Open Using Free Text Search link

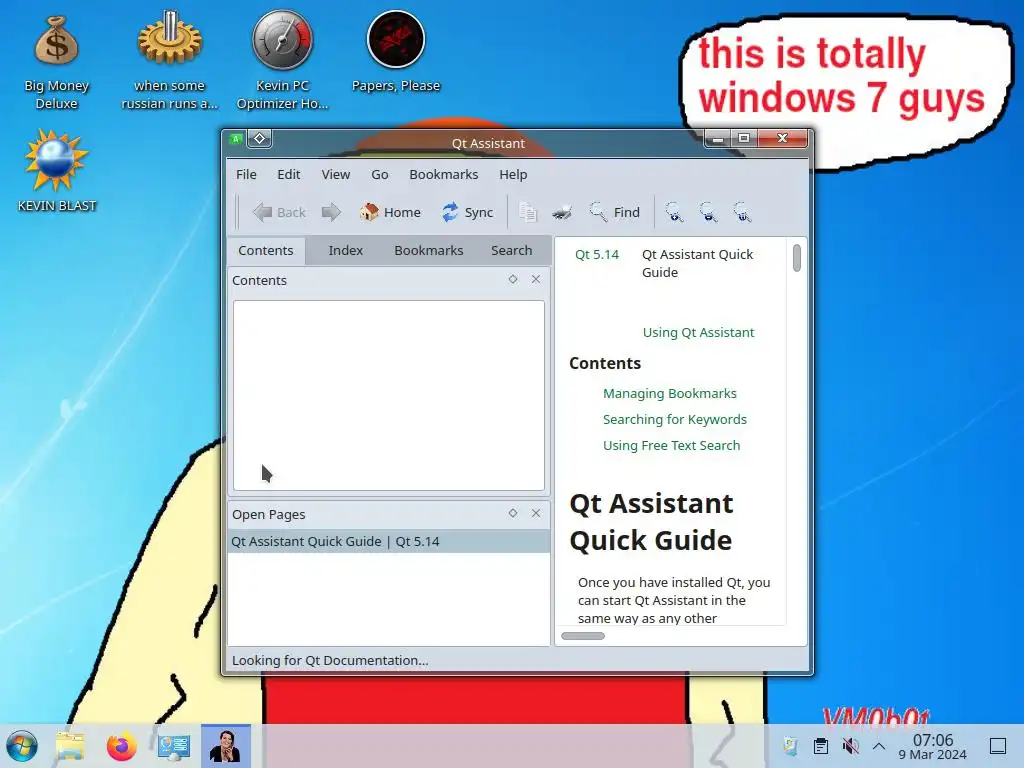pyautogui.click(x=671, y=445)
